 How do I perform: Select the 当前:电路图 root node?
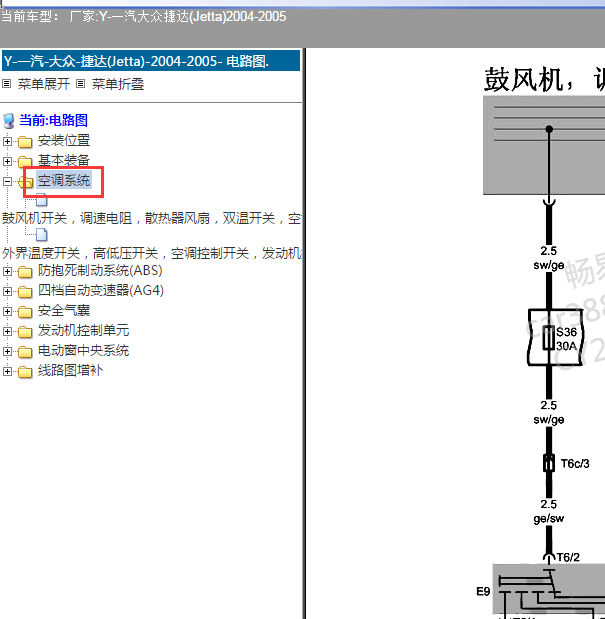coord(53,120)
